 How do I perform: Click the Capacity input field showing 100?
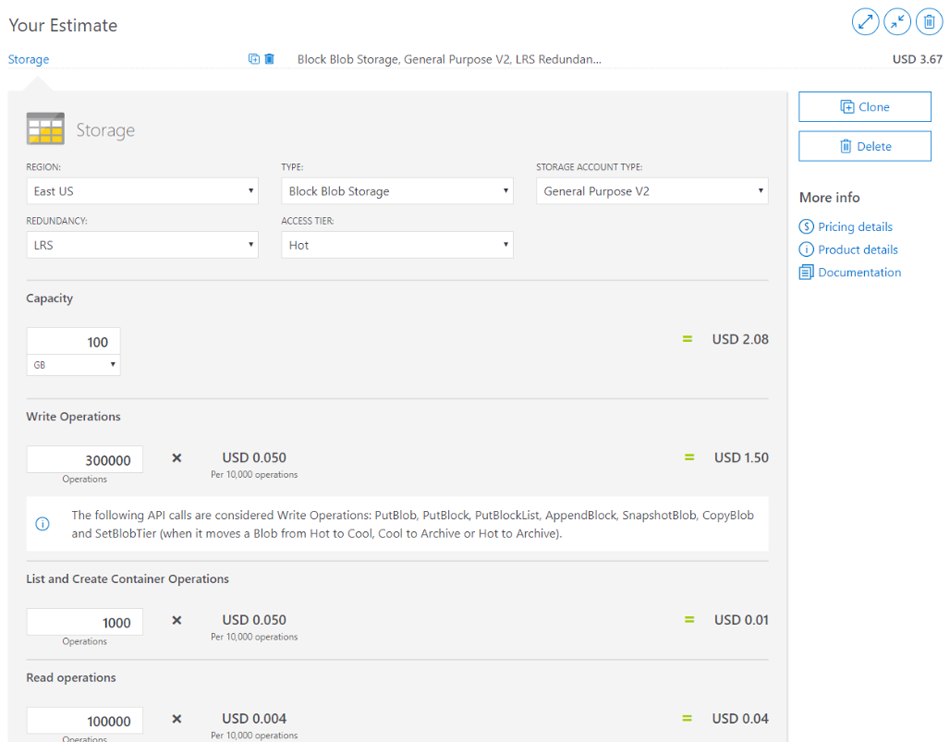(x=73, y=341)
